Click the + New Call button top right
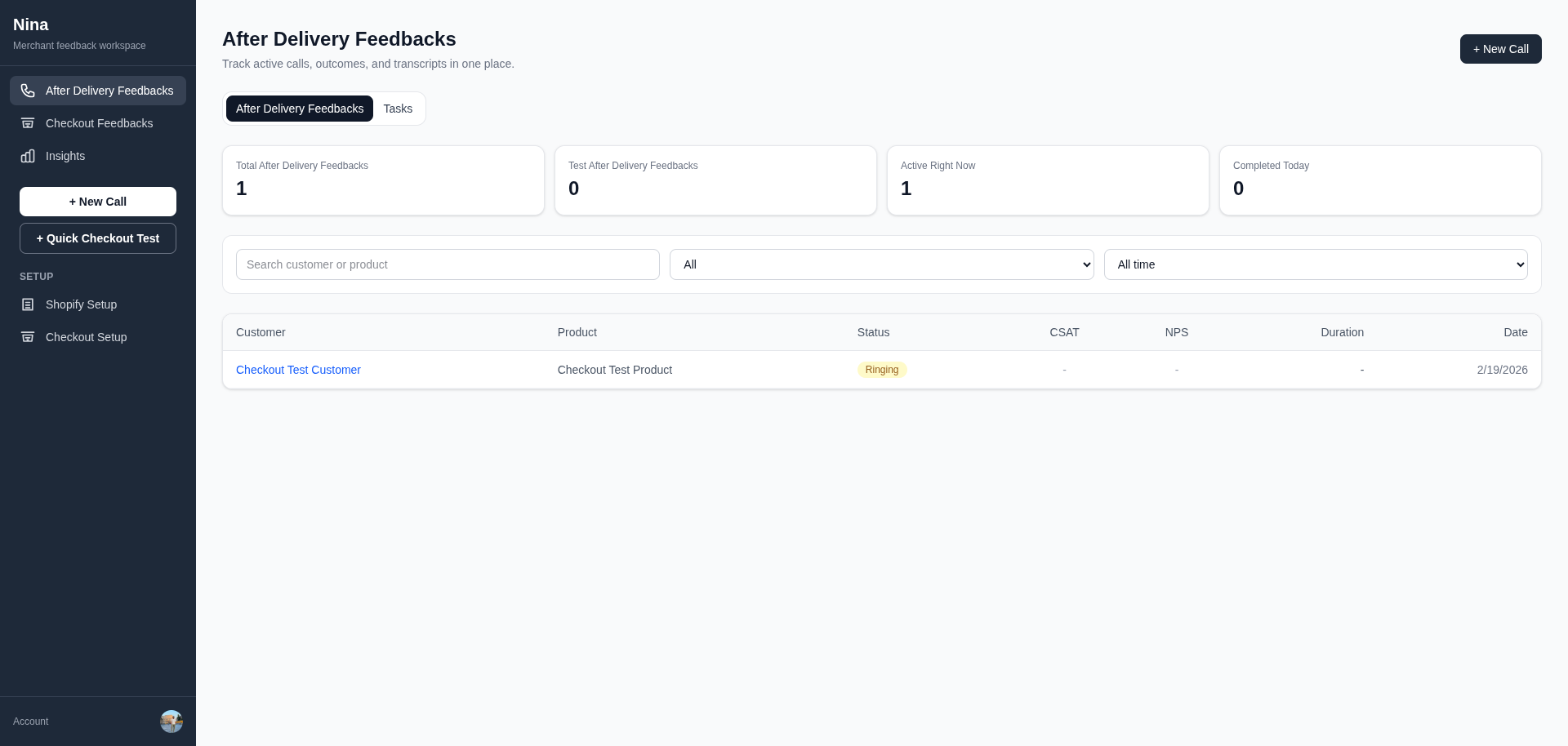This screenshot has height=746, width=1568. tap(1500, 48)
